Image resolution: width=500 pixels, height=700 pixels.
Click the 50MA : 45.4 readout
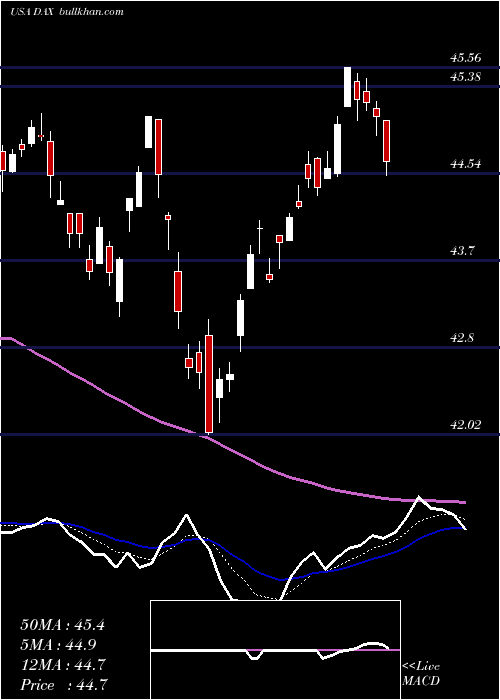click(x=62, y=625)
